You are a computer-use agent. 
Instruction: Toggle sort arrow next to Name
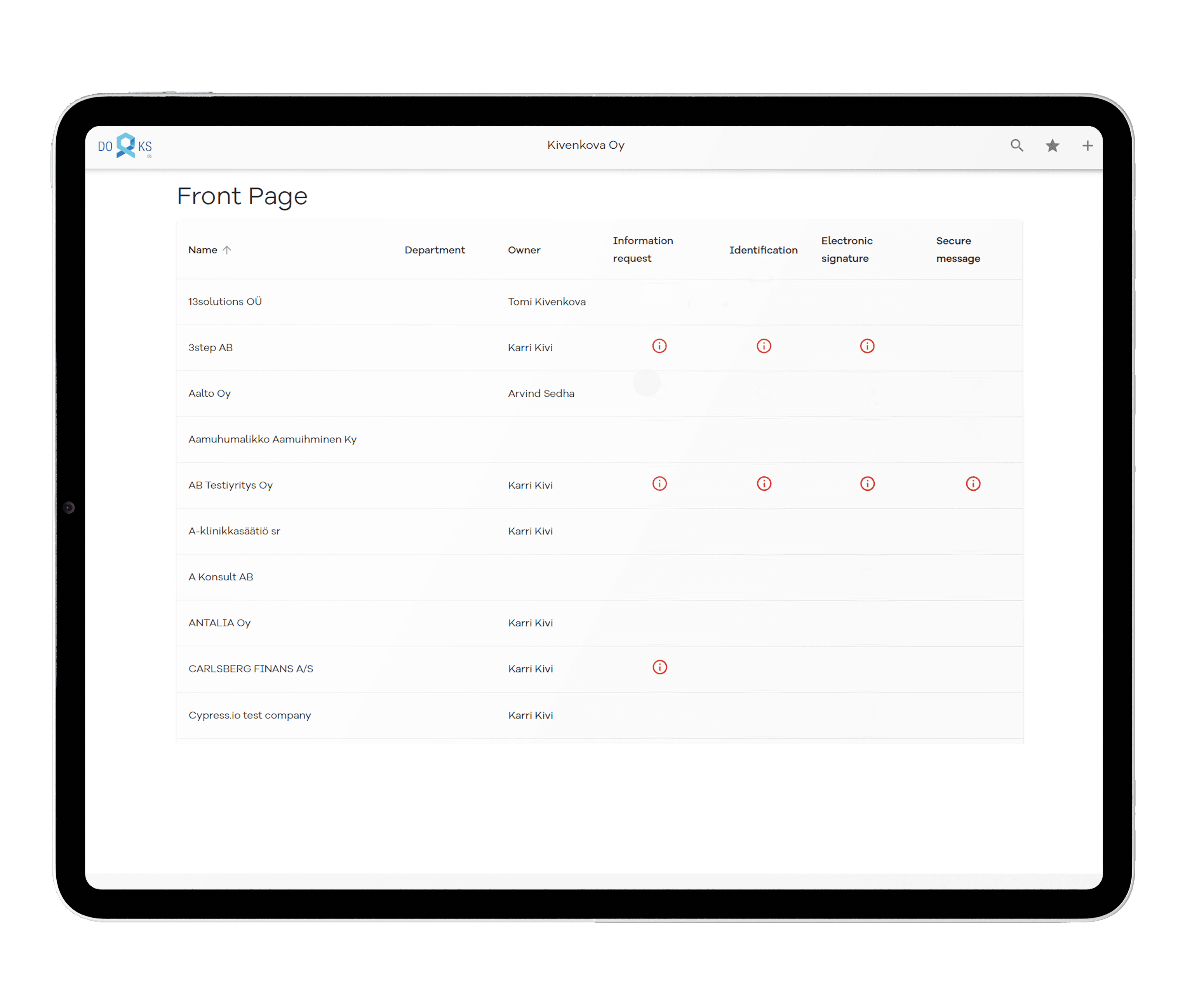point(227,250)
